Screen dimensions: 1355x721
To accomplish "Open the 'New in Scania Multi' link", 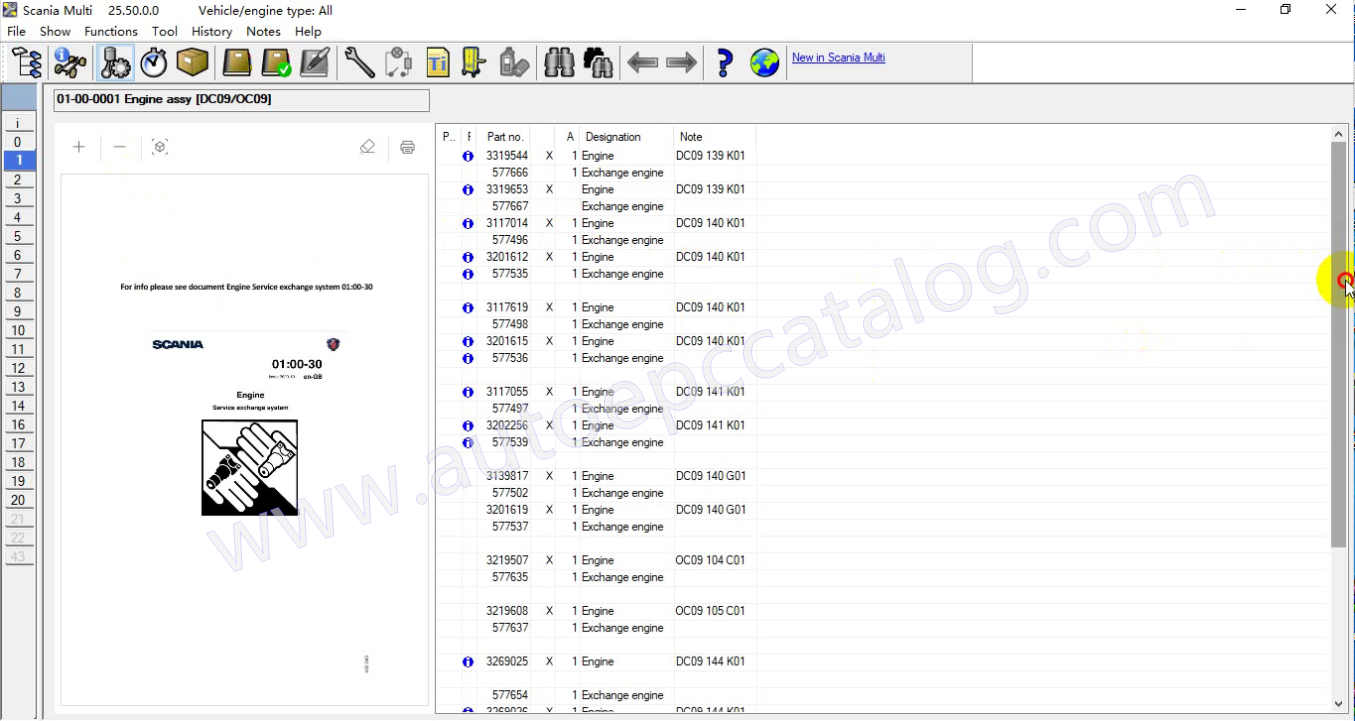I will click(838, 57).
